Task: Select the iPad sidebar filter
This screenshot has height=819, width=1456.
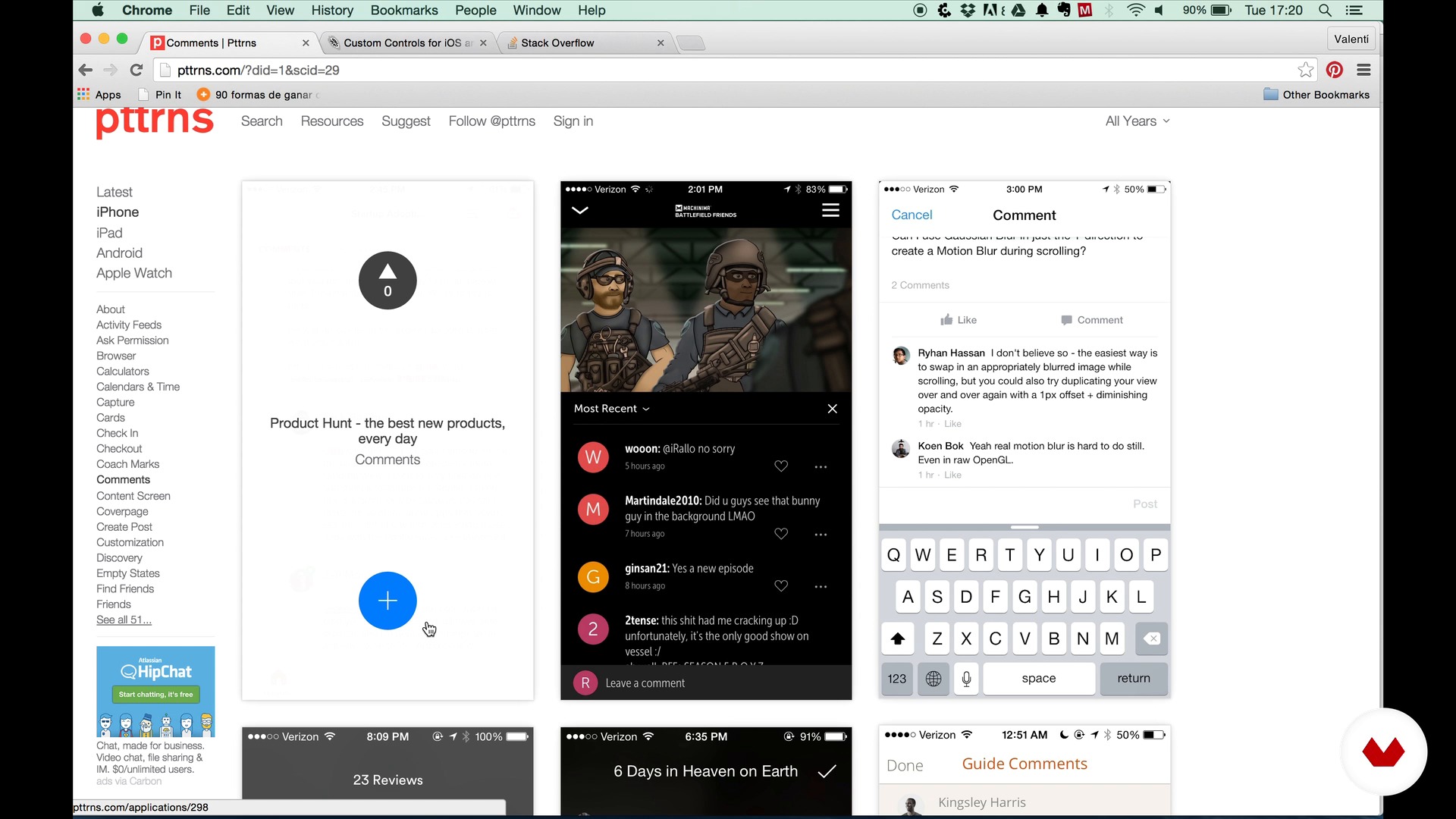Action: (109, 233)
